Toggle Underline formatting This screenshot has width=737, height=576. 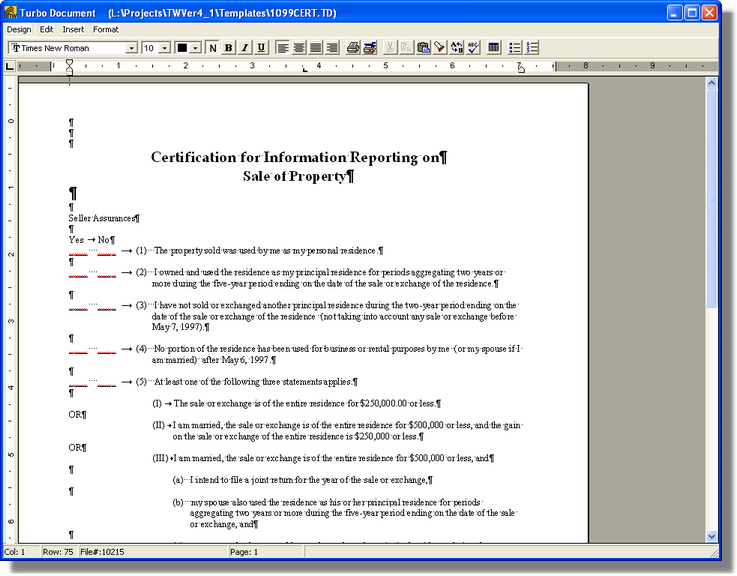tap(261, 48)
